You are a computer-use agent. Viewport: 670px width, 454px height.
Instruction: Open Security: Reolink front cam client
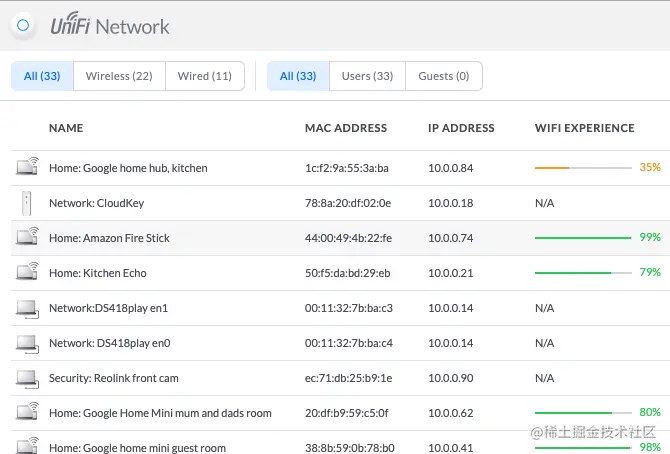[114, 378]
